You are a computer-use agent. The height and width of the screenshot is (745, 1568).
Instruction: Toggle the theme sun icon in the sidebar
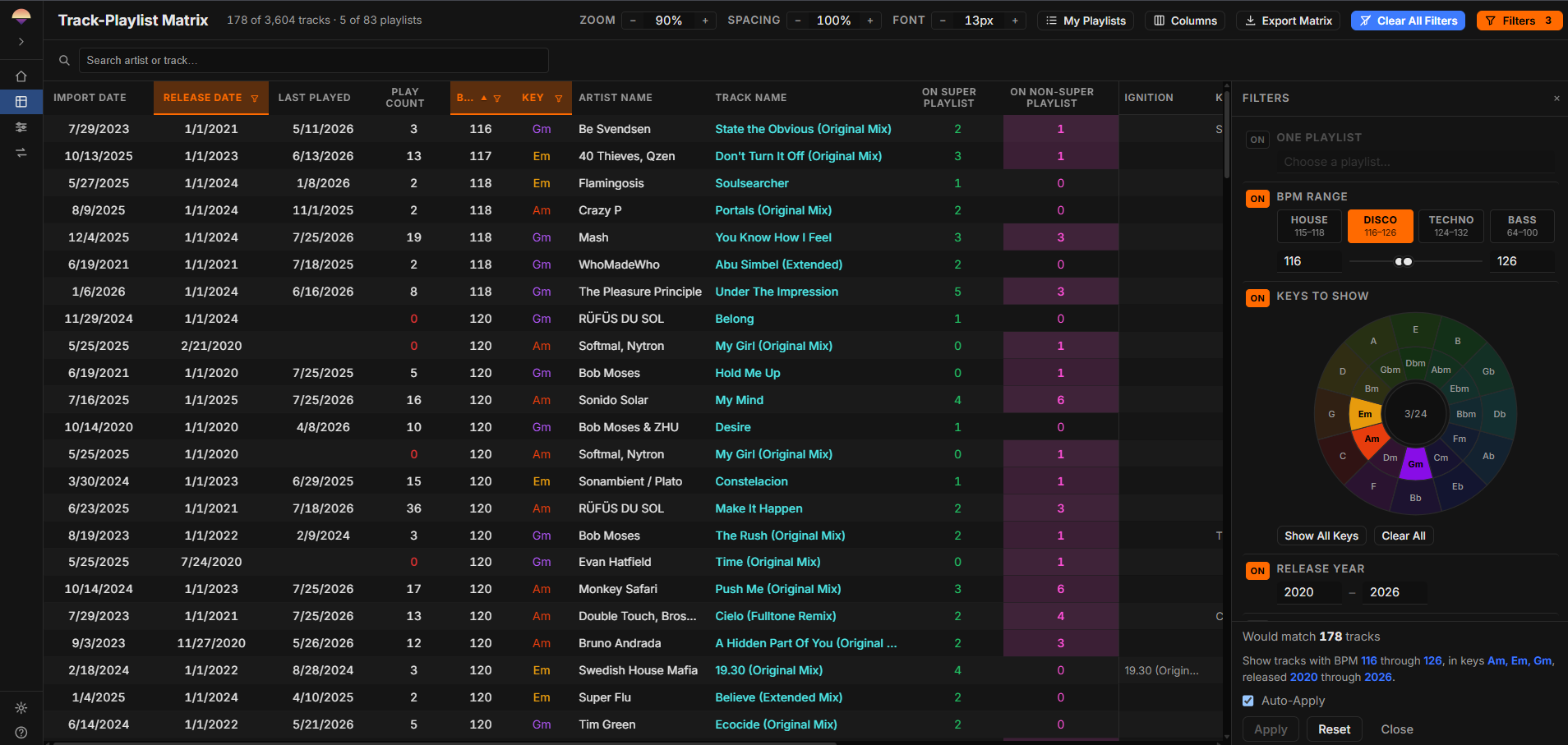click(21, 708)
